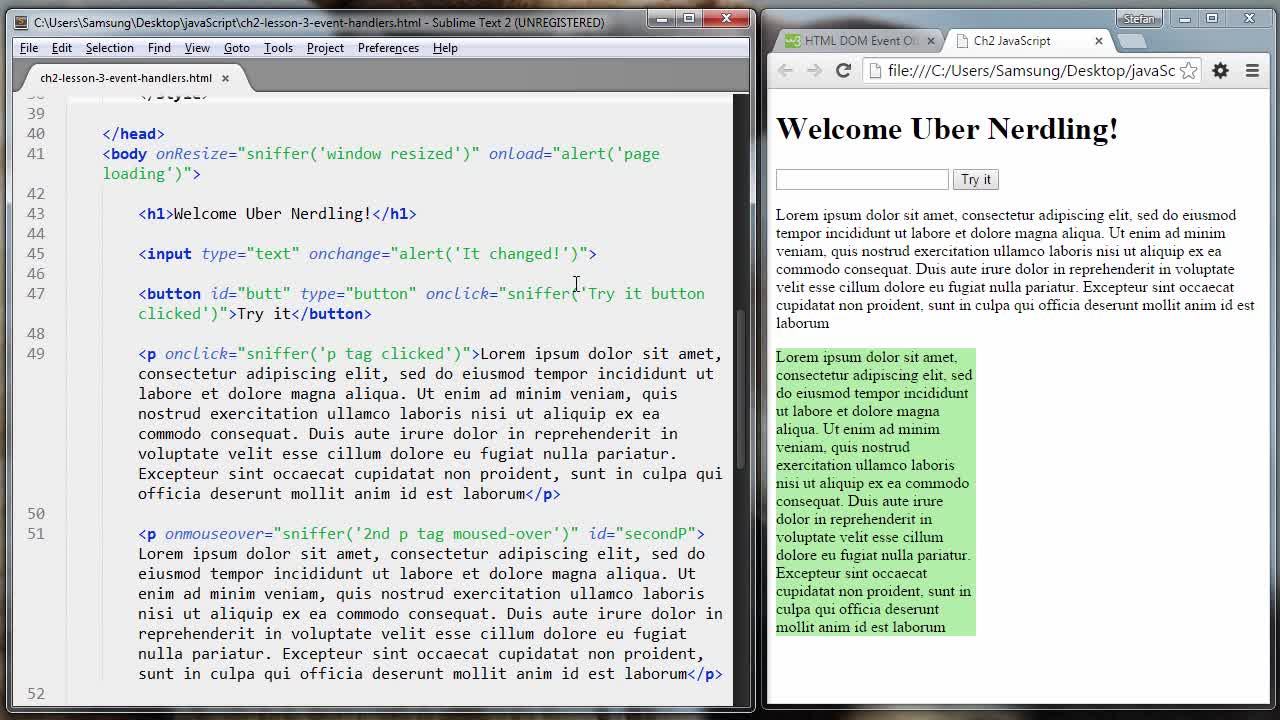Maximize the Sublime Text window

[x=688, y=18]
